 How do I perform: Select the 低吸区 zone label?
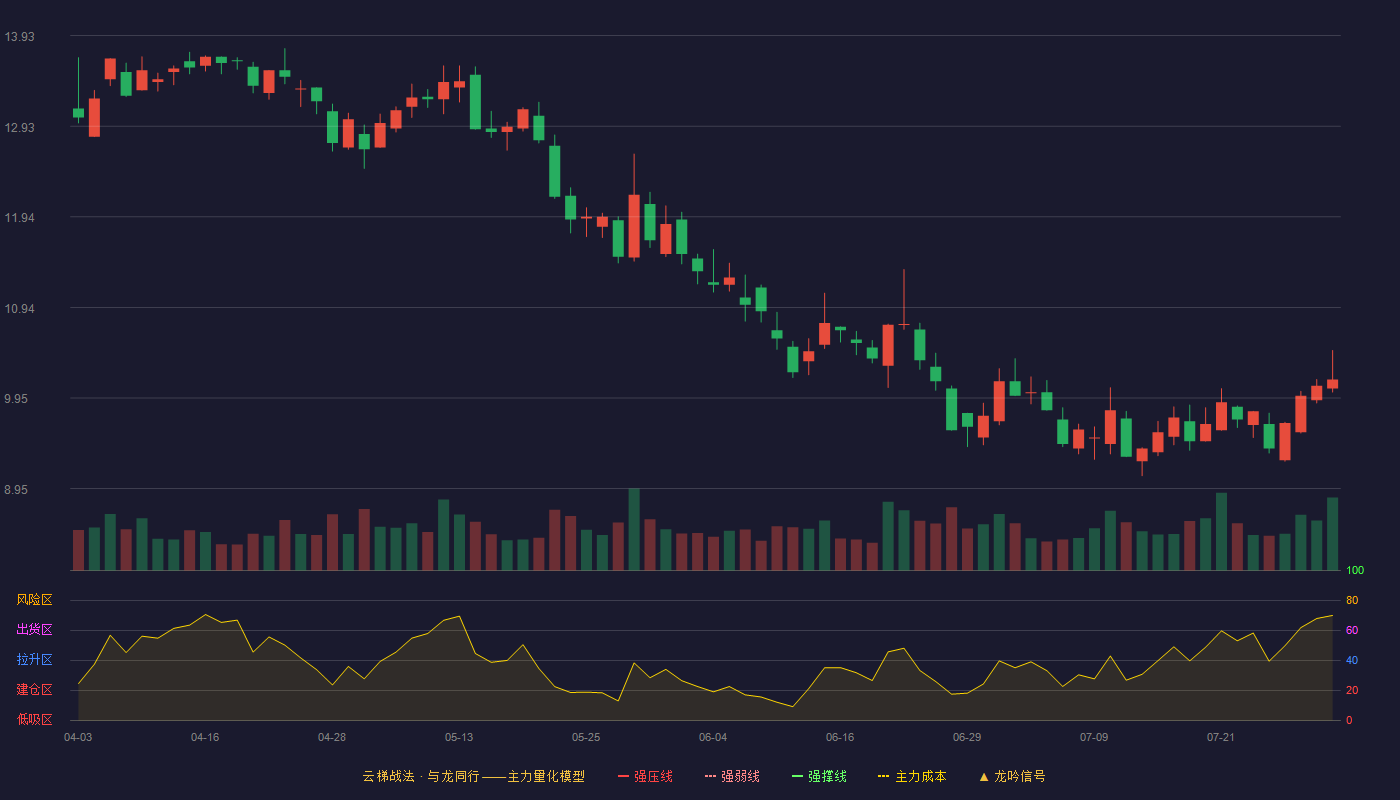[x=34, y=720]
